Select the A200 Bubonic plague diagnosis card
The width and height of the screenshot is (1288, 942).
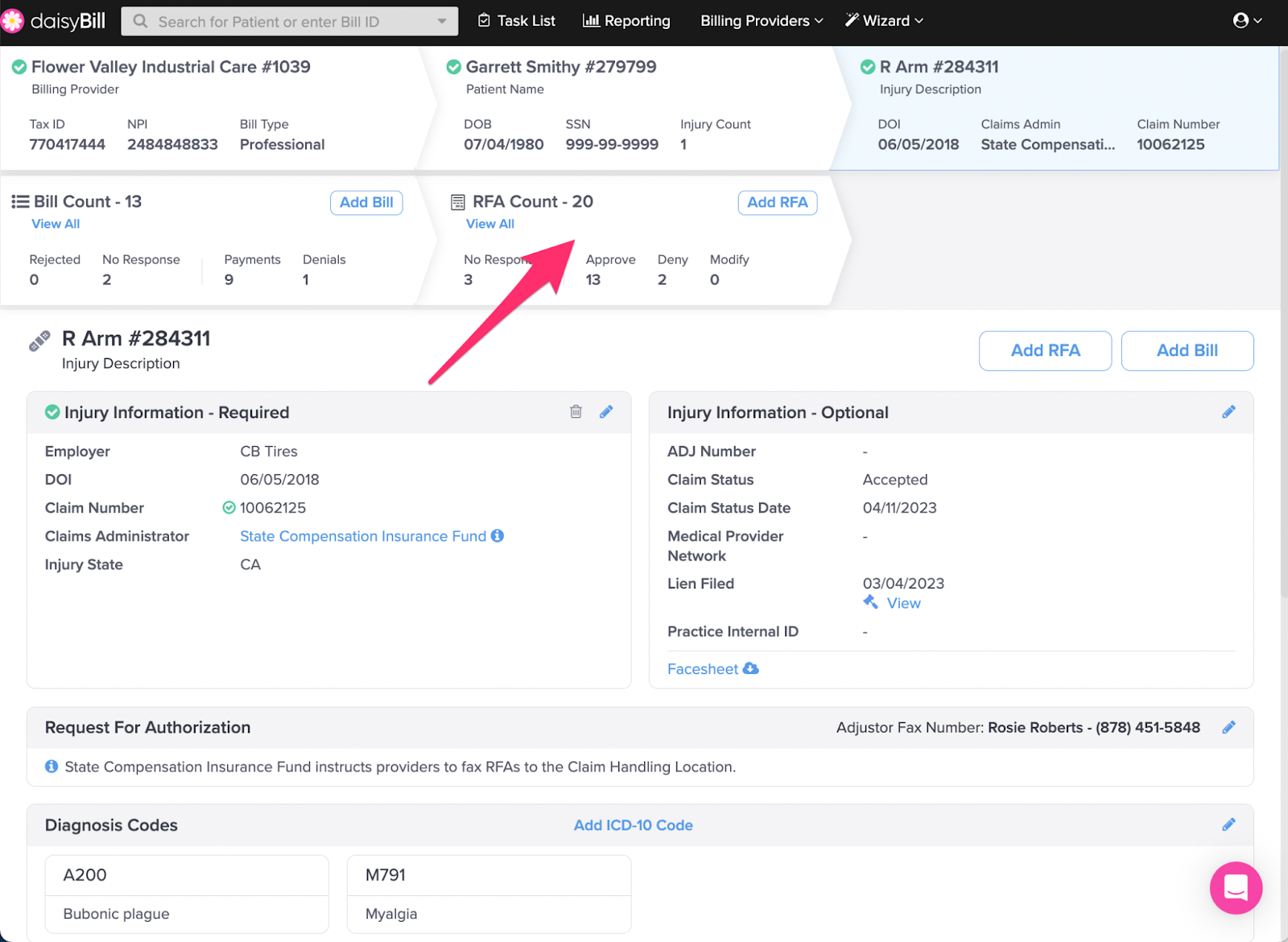pyautogui.click(x=187, y=894)
